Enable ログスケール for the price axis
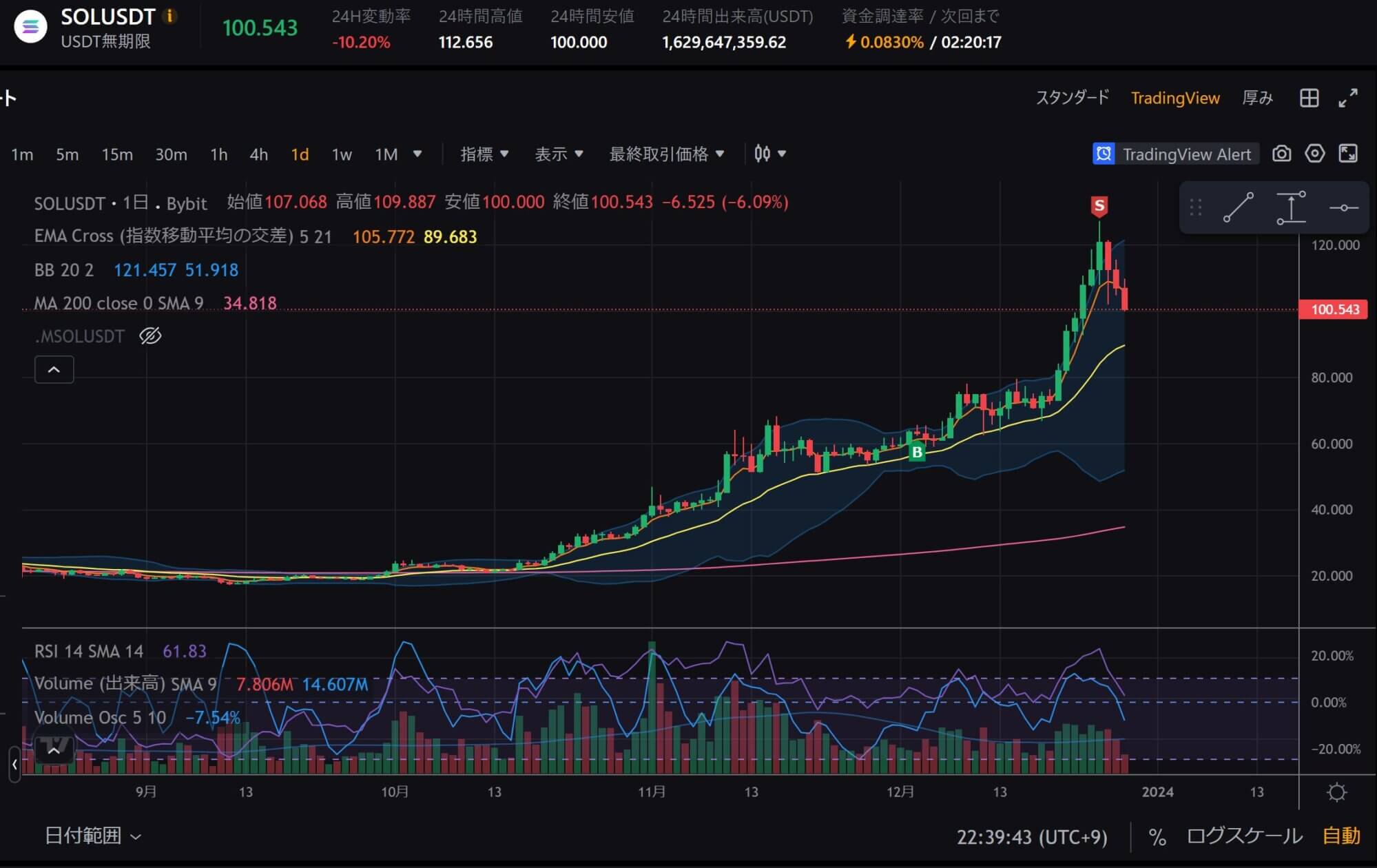Image resolution: width=1377 pixels, height=868 pixels. pyautogui.click(x=1244, y=836)
